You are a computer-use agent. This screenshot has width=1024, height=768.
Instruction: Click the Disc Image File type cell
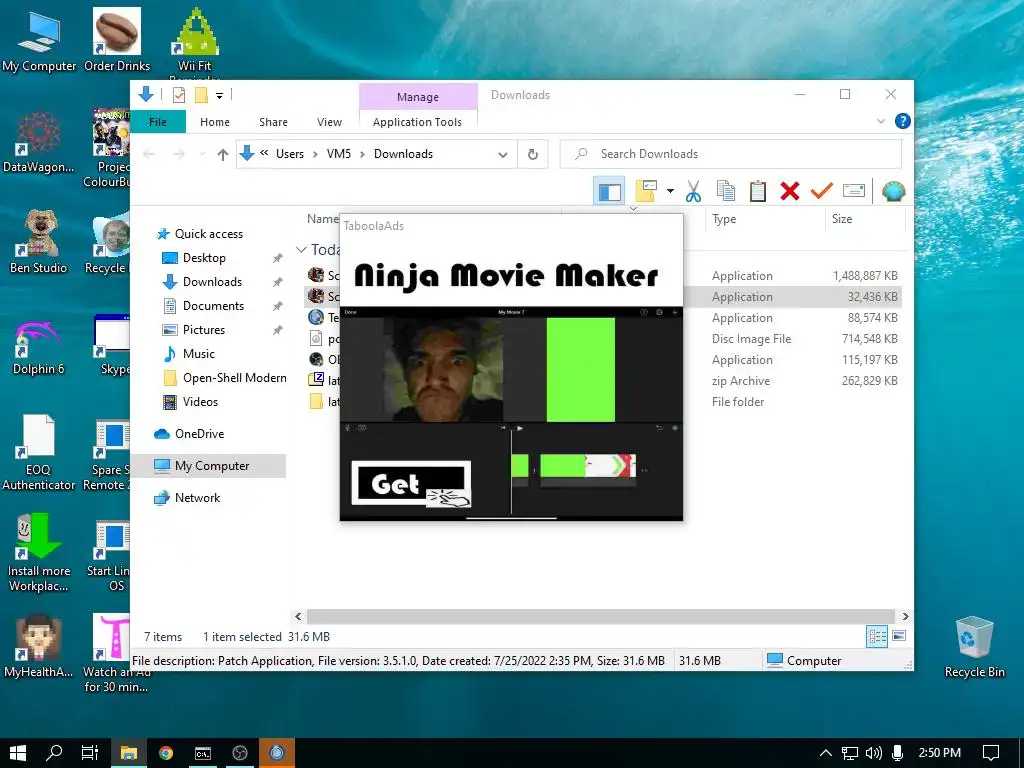[x=751, y=339]
